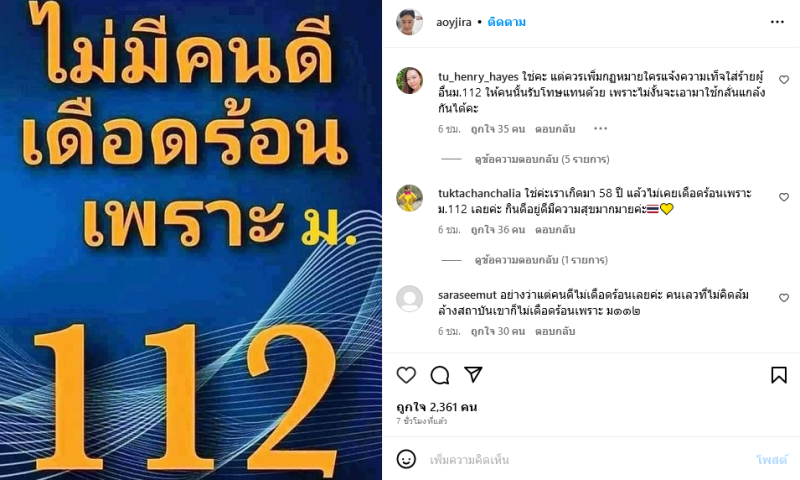The height and width of the screenshot is (480, 800).
Task: Like the tu_henry_hayes comment
Action: click(784, 80)
